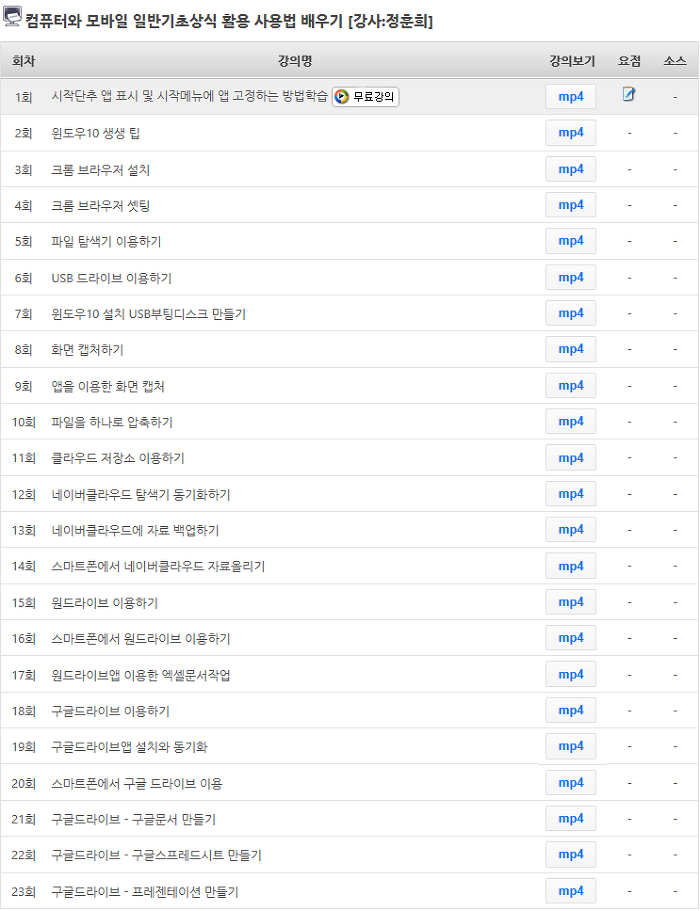Play mp4 for lecture 12회
The width and height of the screenshot is (700, 911).
tap(570, 494)
